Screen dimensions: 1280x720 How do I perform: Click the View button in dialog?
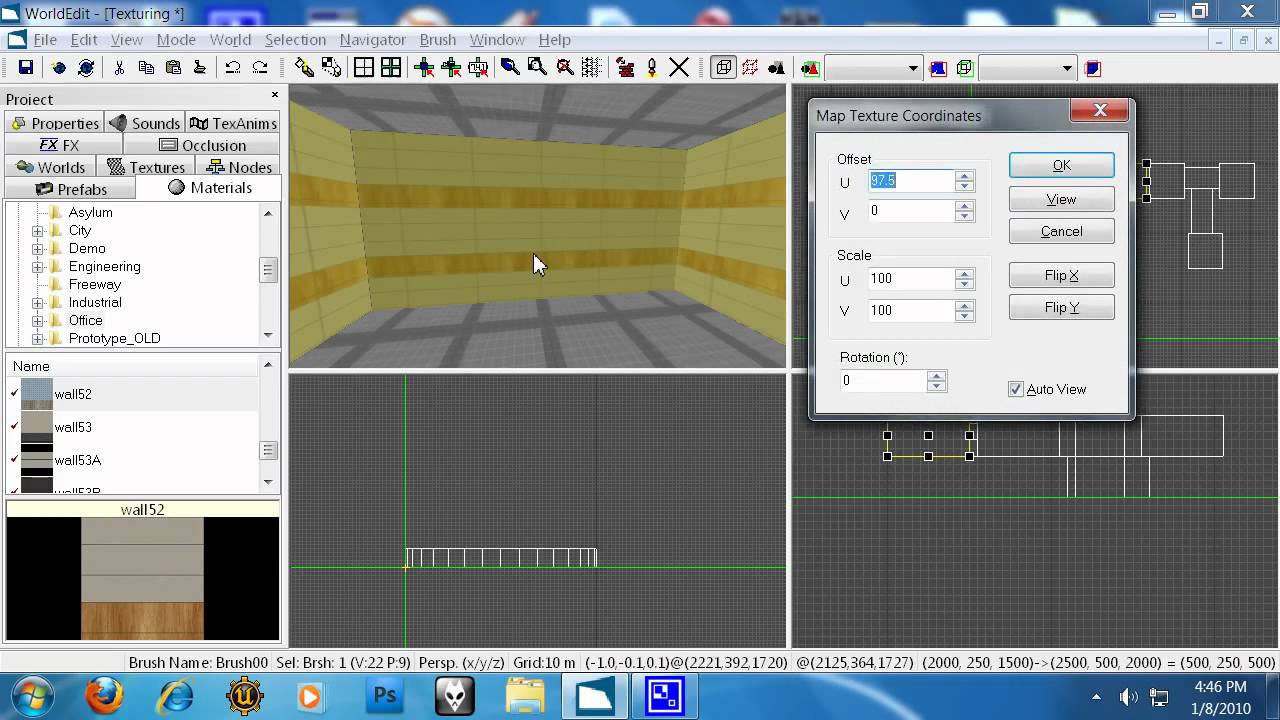(x=1061, y=199)
